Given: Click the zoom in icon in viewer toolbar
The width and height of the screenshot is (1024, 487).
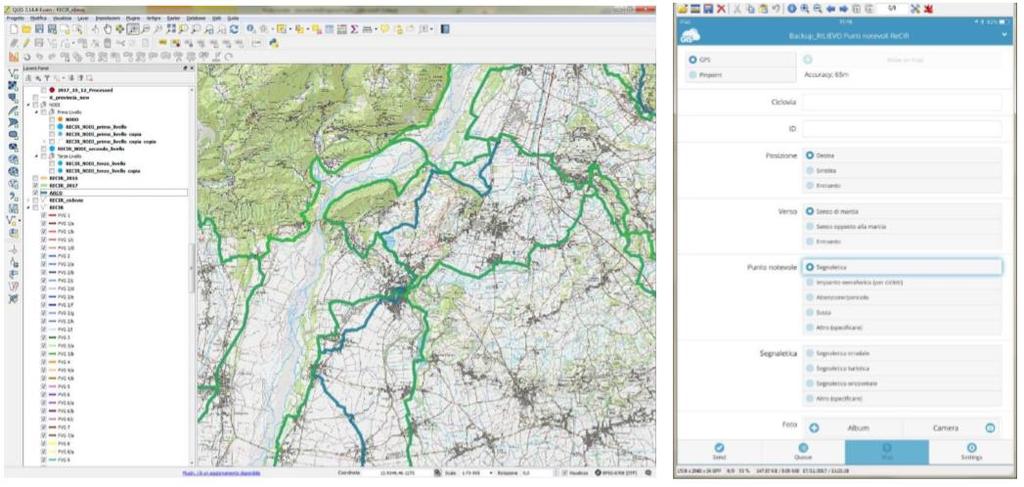Looking at the screenshot, I should (805, 8).
